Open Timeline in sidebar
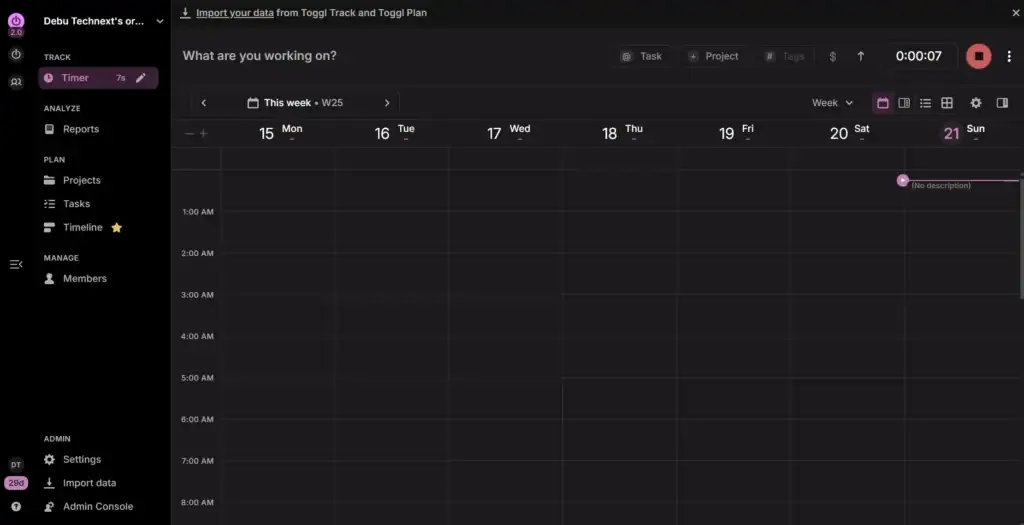The height and width of the screenshot is (525, 1024). tap(83, 227)
